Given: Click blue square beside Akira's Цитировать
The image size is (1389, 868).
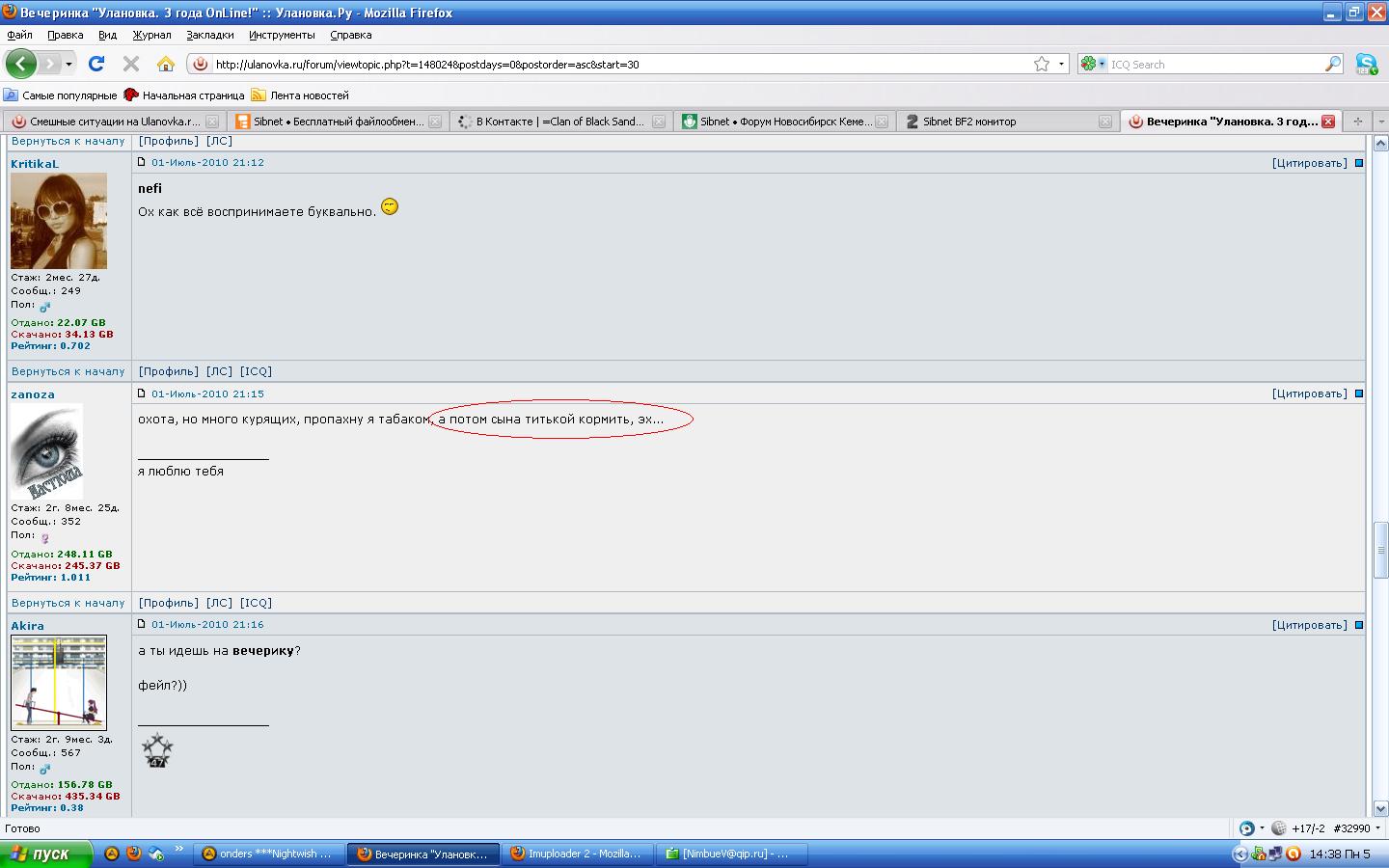Looking at the screenshot, I should (x=1359, y=625).
